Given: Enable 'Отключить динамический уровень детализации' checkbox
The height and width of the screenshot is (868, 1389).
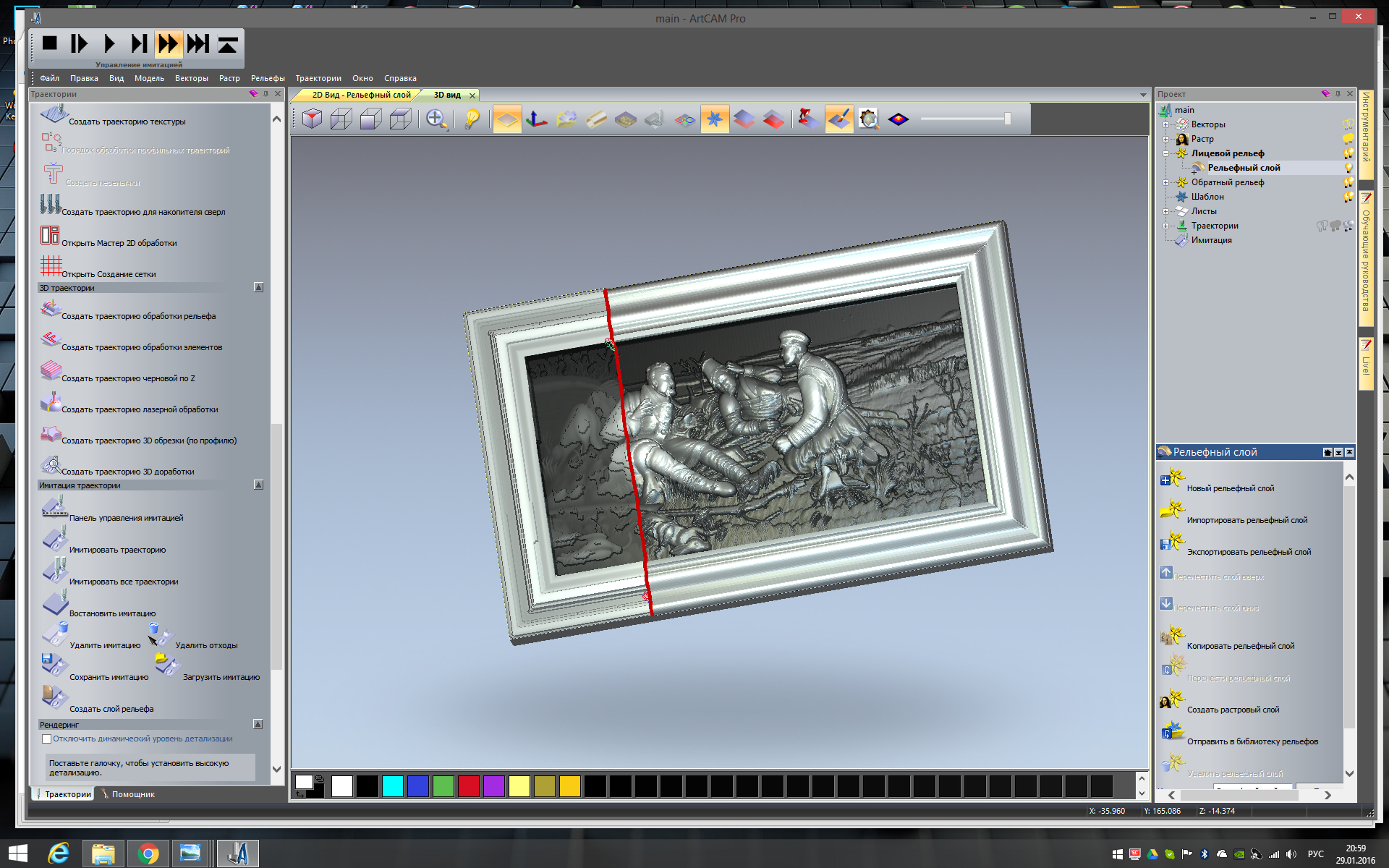Looking at the screenshot, I should tap(47, 739).
